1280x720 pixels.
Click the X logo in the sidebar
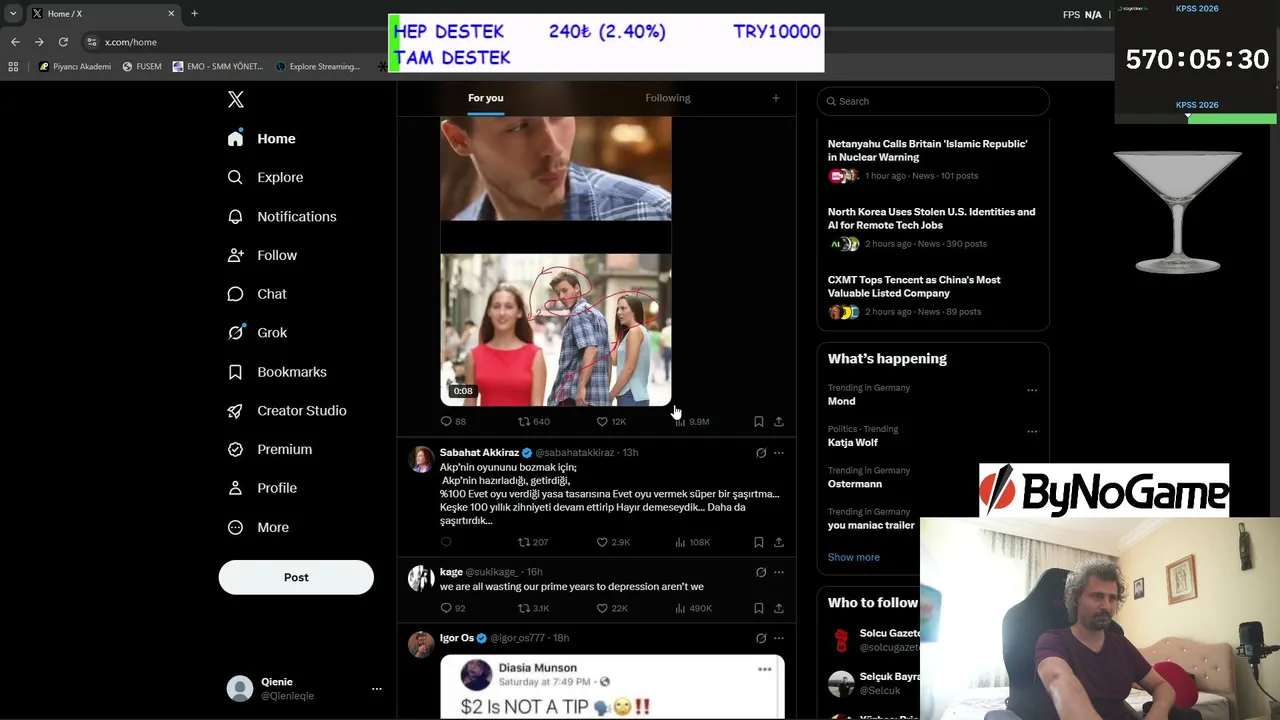tap(236, 99)
